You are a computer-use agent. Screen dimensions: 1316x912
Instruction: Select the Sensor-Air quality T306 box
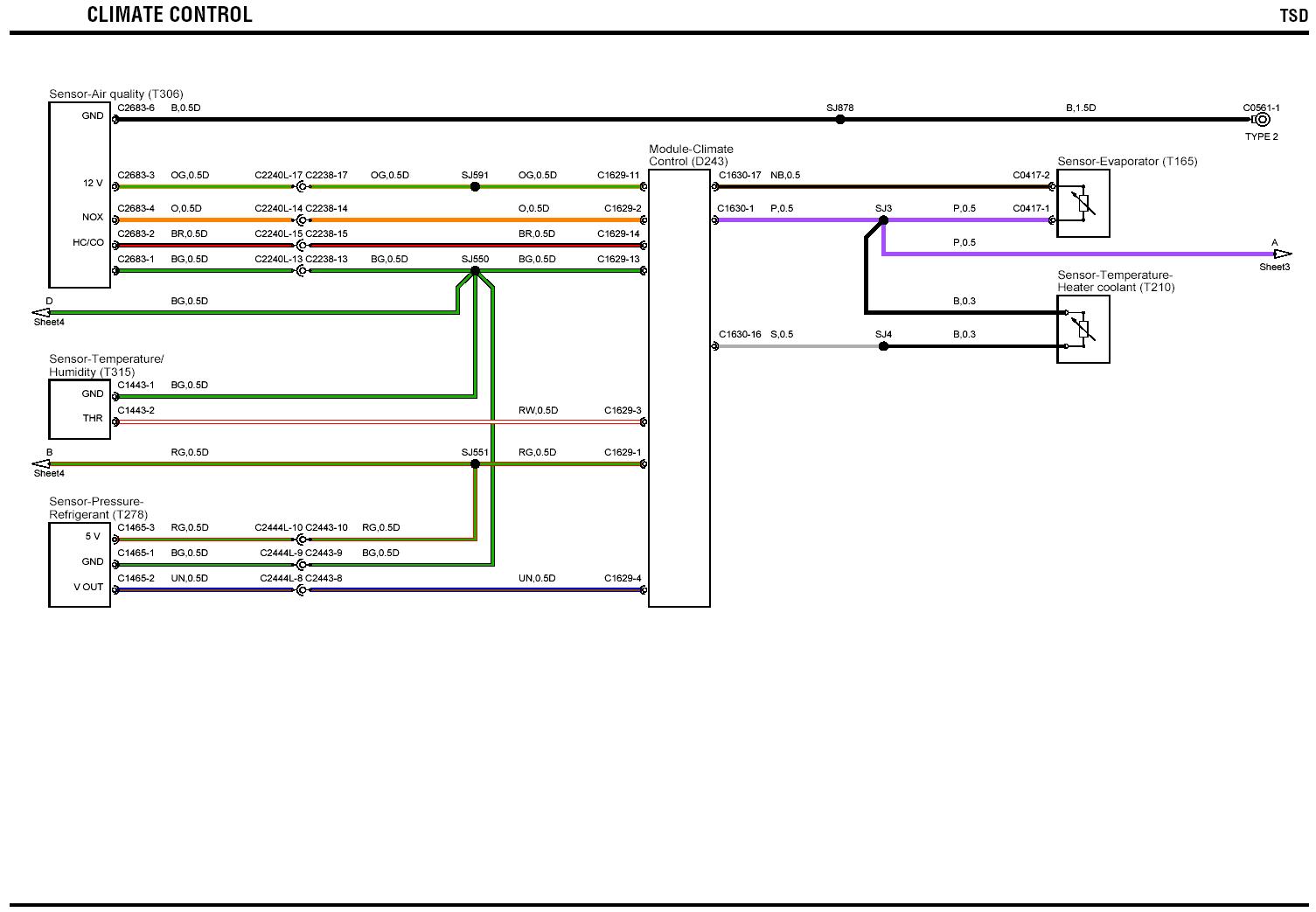coord(80,195)
